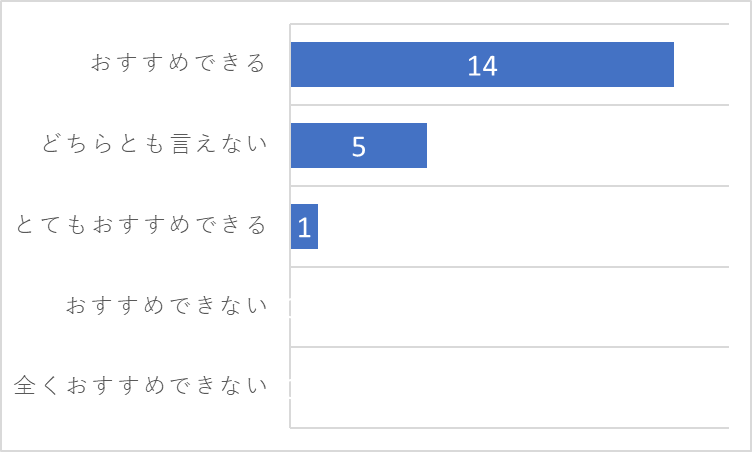Select the どちらとも言えない axis category label
The width and height of the screenshot is (752, 452).
click(x=154, y=143)
